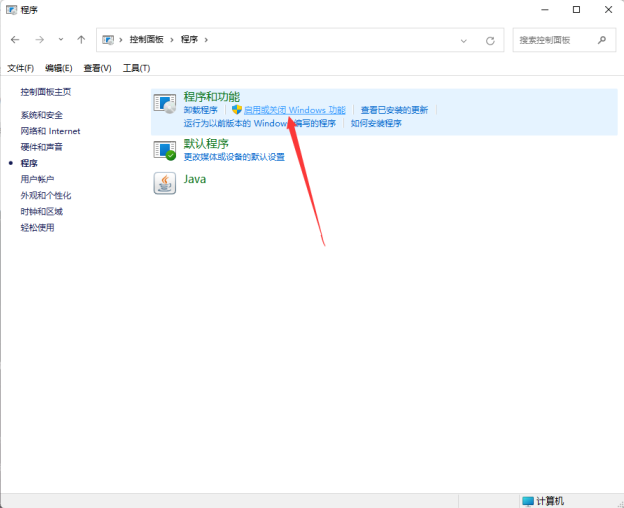Select 系统和安全 in the sidebar
This screenshot has width=624, height=508.
click(42, 115)
